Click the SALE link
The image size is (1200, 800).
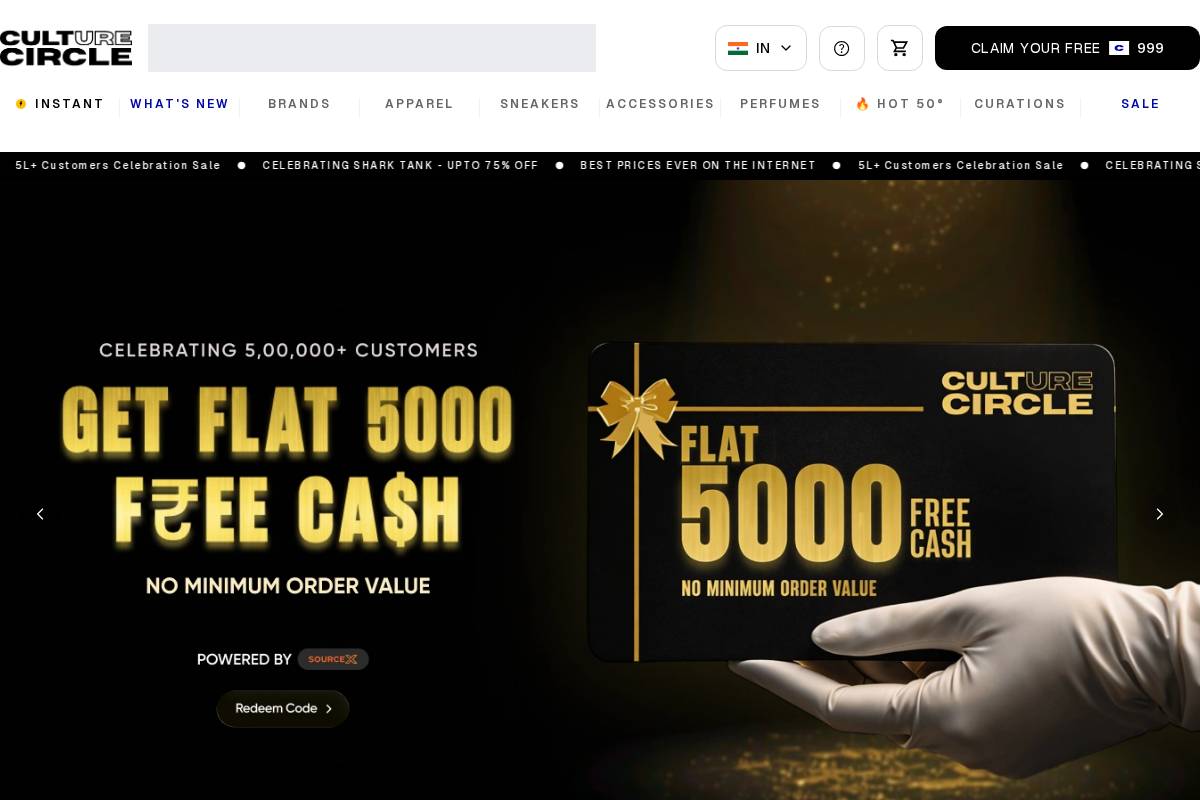(1140, 104)
